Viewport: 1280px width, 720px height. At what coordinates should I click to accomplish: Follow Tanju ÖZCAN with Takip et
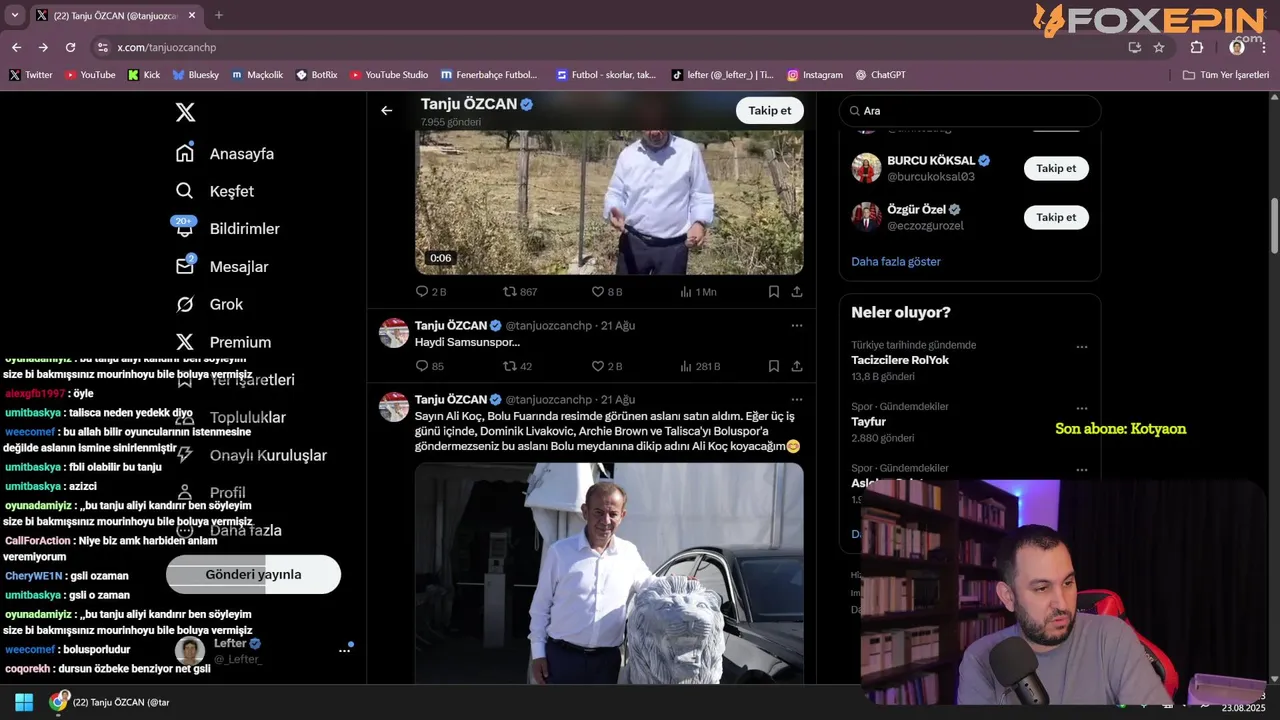click(x=770, y=111)
